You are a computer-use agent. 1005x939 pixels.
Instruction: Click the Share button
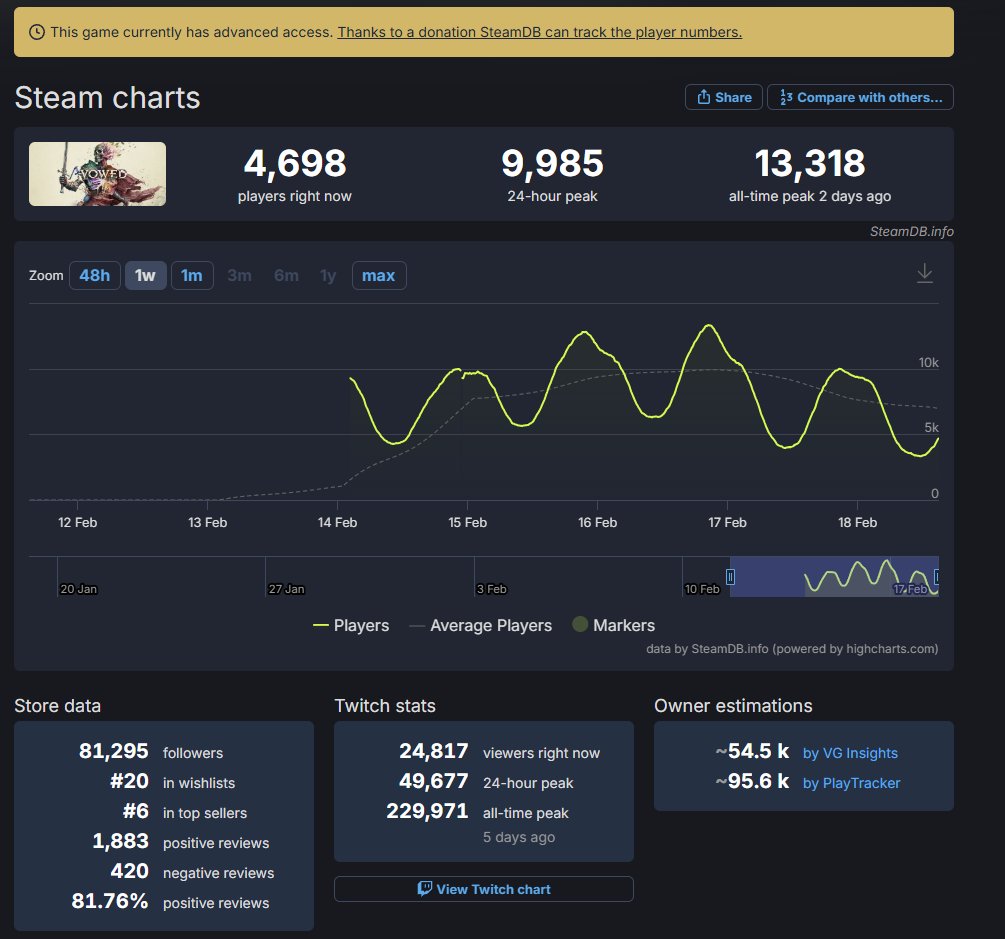tap(724, 97)
